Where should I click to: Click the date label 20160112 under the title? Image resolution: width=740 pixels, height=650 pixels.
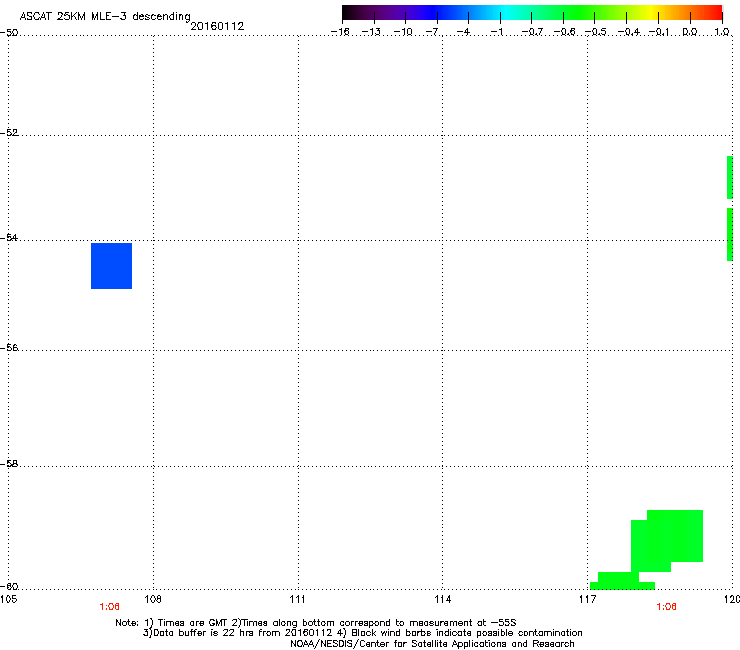[x=217, y=26]
